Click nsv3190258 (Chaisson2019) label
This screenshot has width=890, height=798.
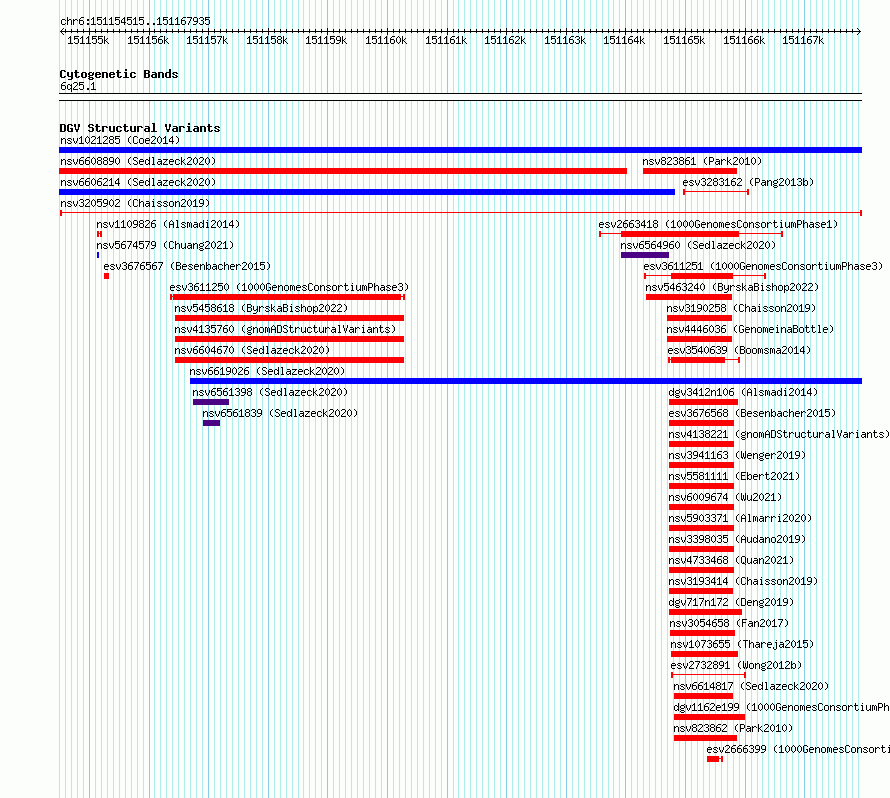[741, 308]
